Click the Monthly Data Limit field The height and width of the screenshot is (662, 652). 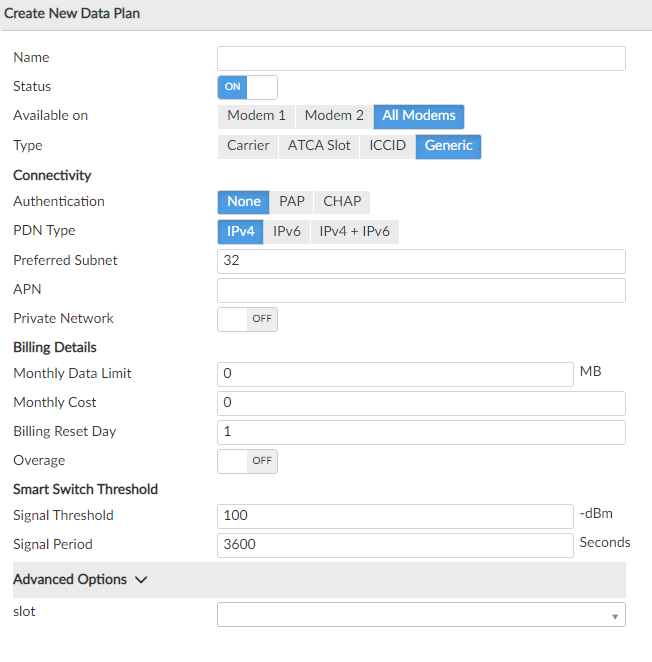tap(395, 374)
